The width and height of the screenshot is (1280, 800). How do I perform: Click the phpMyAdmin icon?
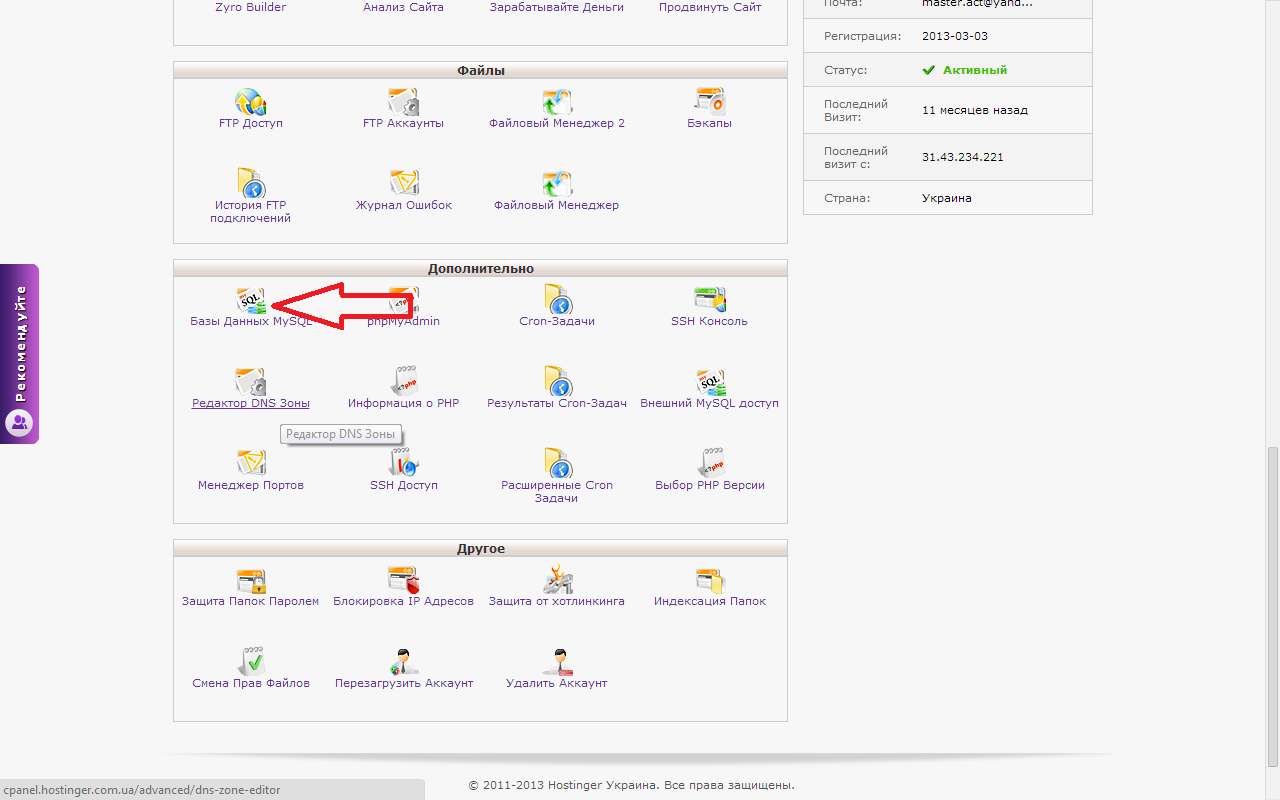coord(403,300)
